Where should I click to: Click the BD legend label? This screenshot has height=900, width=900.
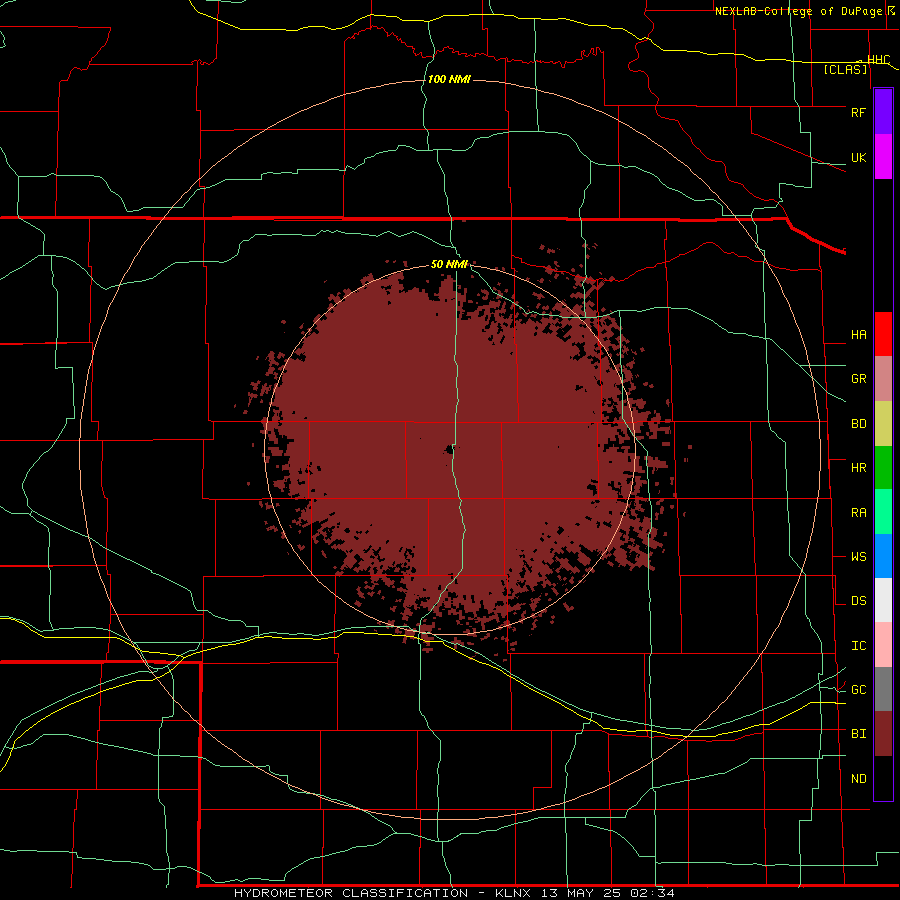click(858, 424)
